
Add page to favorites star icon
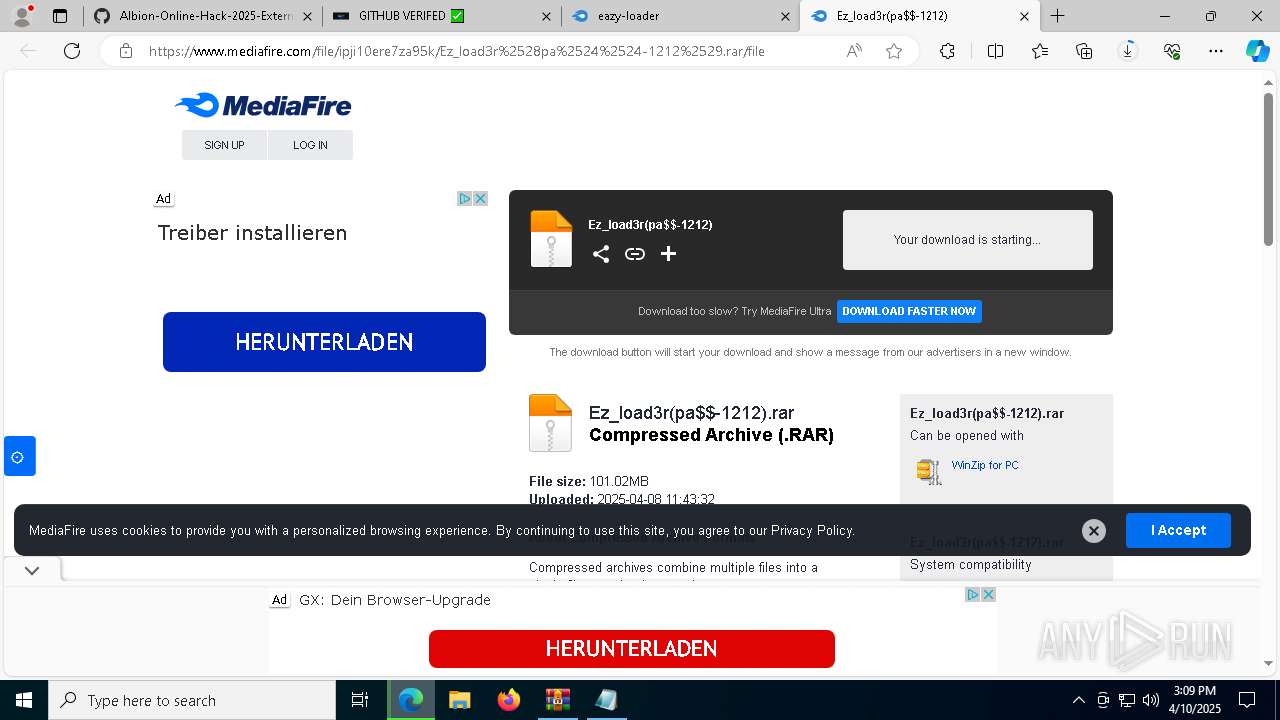pyautogui.click(x=894, y=51)
